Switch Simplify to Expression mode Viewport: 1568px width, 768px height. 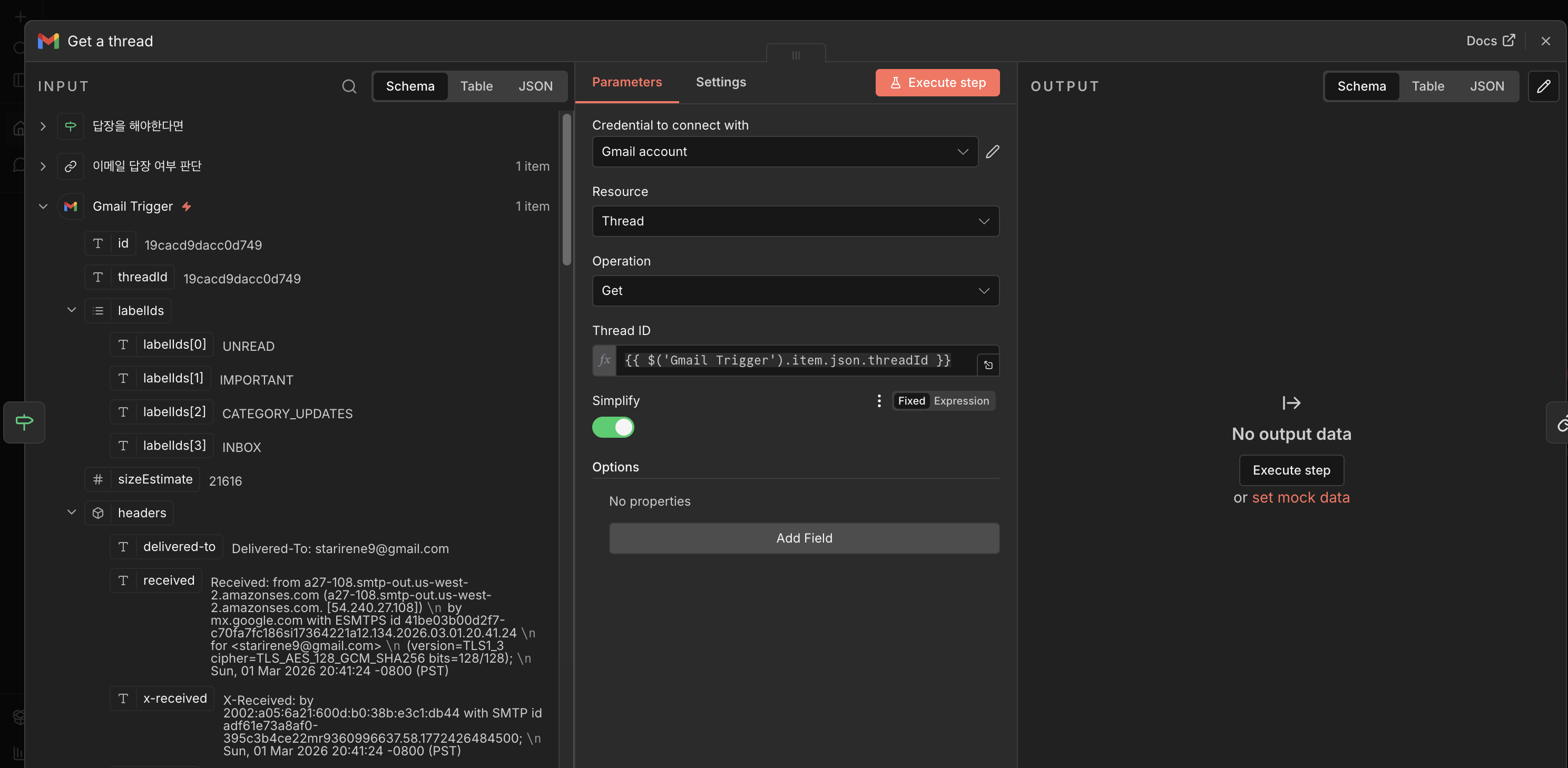pos(961,400)
